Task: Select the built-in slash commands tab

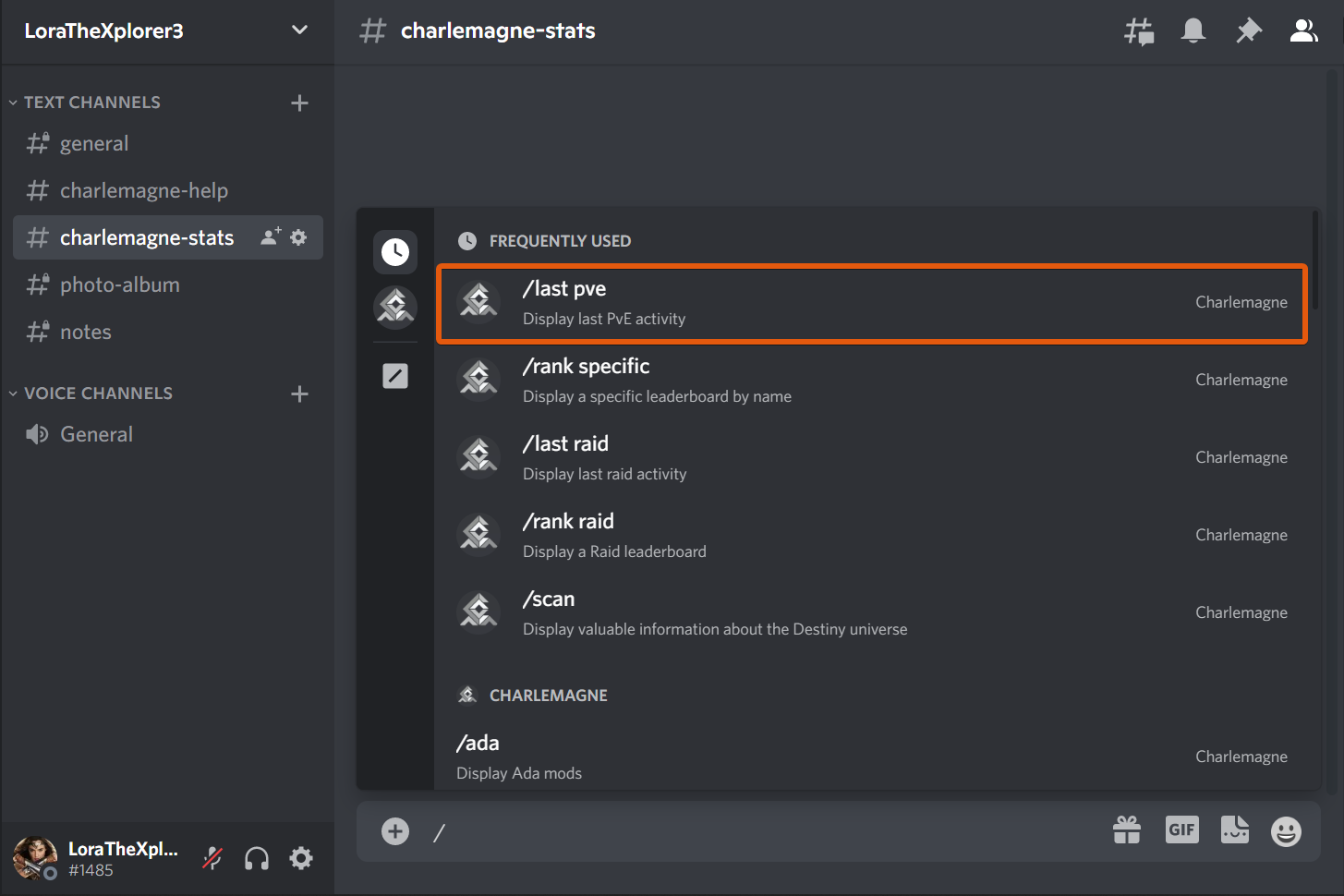Action: coord(395,376)
